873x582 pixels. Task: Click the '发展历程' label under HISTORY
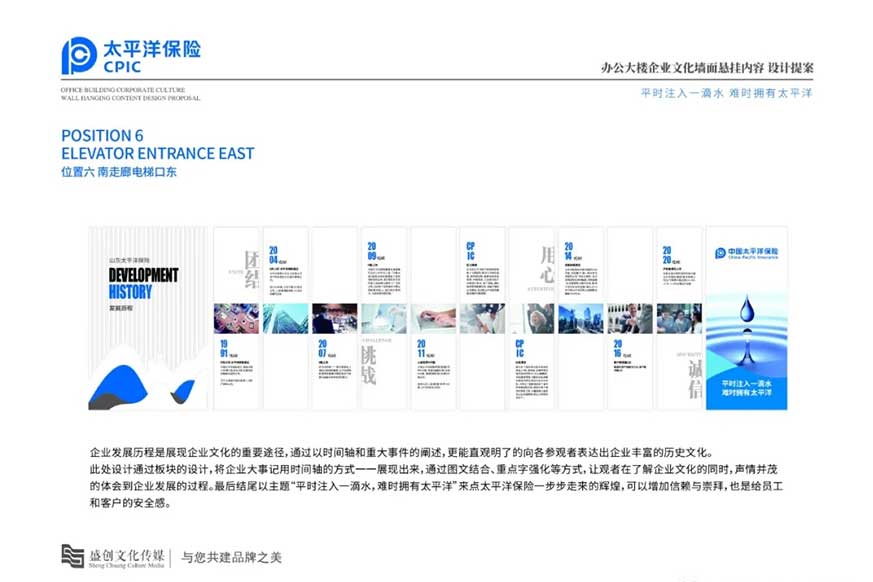(x=121, y=308)
